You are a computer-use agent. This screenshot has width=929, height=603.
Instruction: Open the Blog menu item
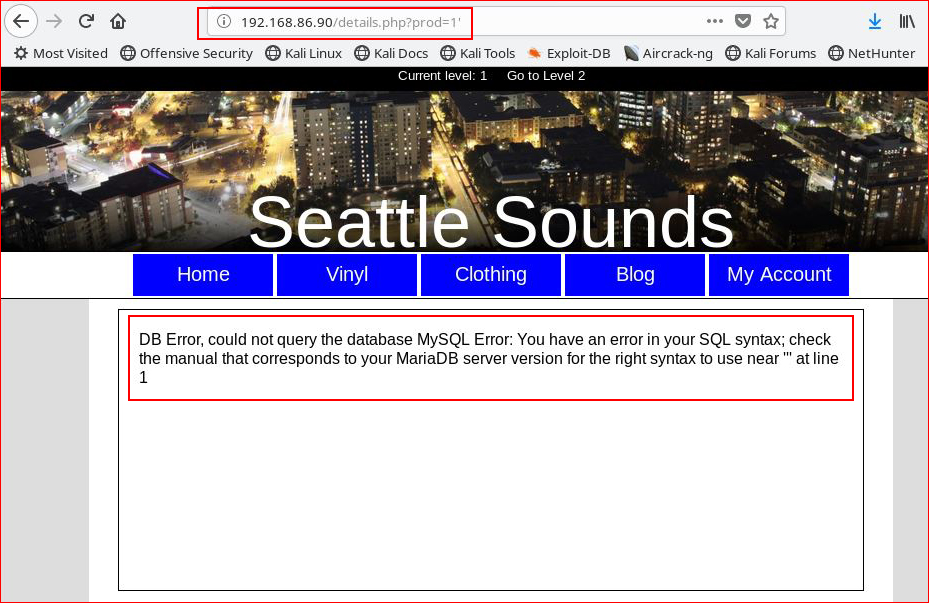[635, 275]
